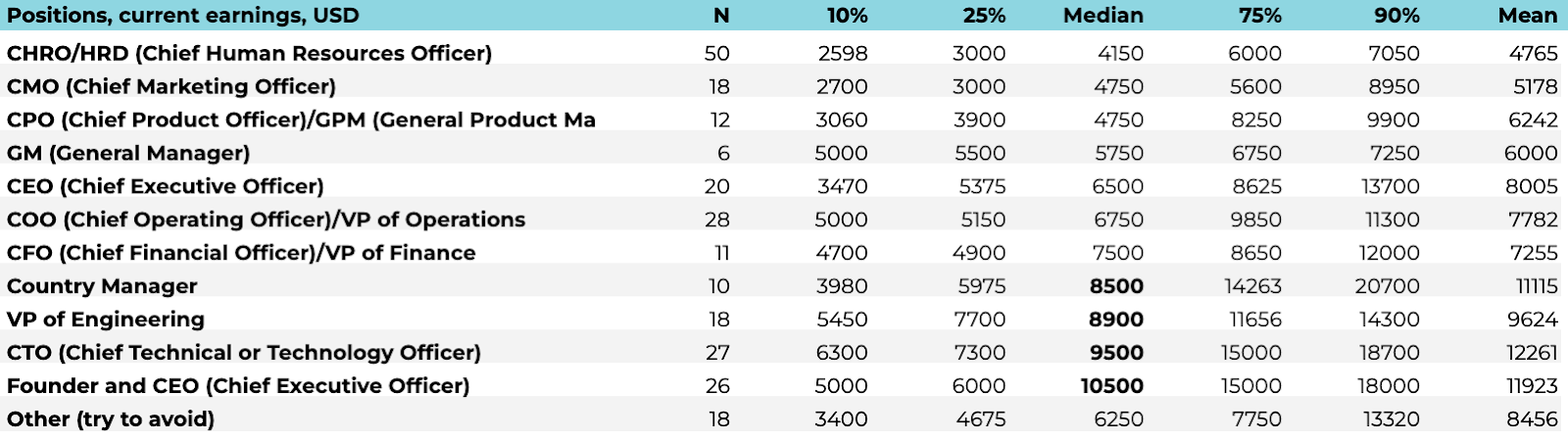
Task: Click the 90% column header
Action: (1396, 16)
